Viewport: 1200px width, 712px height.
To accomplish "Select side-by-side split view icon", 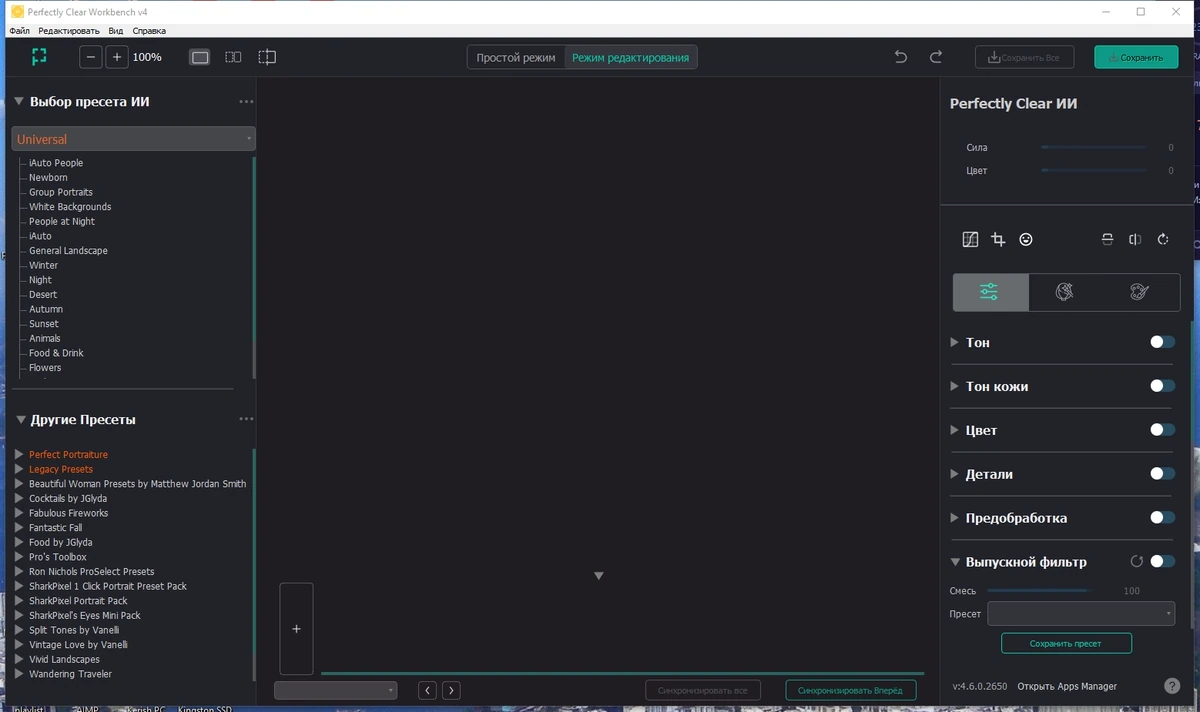I will click(x=233, y=57).
